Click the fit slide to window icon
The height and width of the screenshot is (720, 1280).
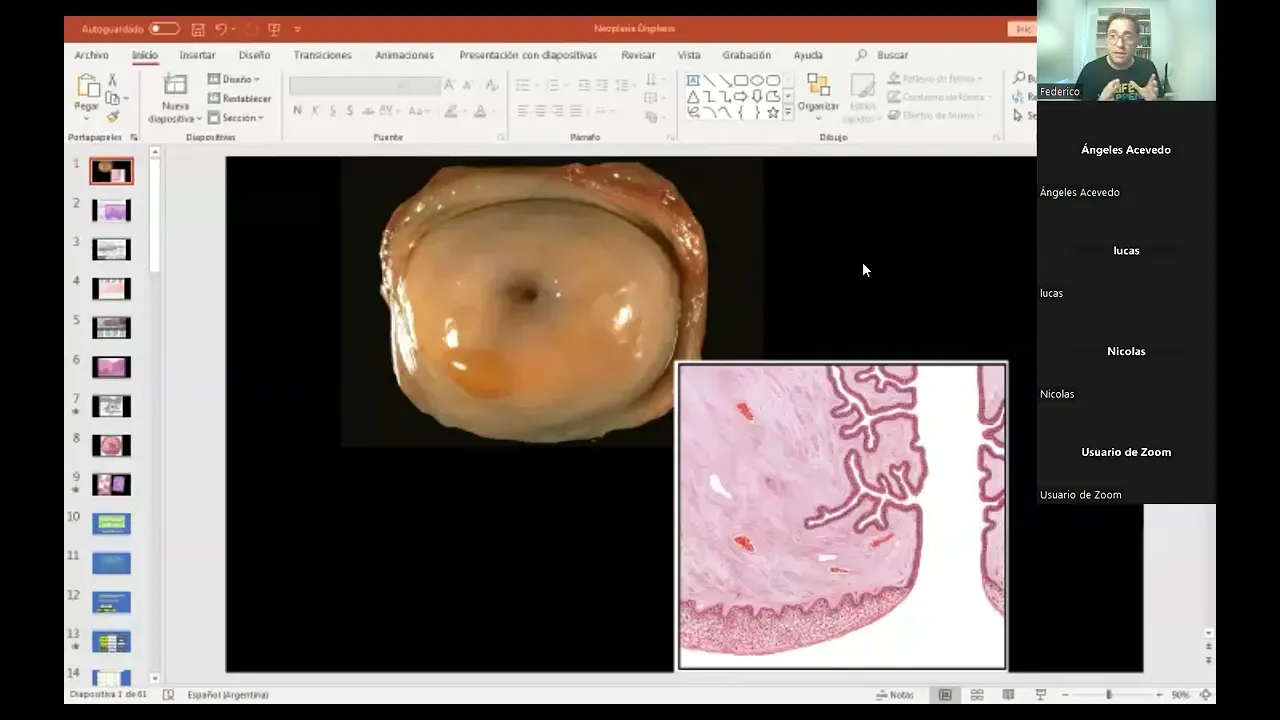click(x=1205, y=694)
